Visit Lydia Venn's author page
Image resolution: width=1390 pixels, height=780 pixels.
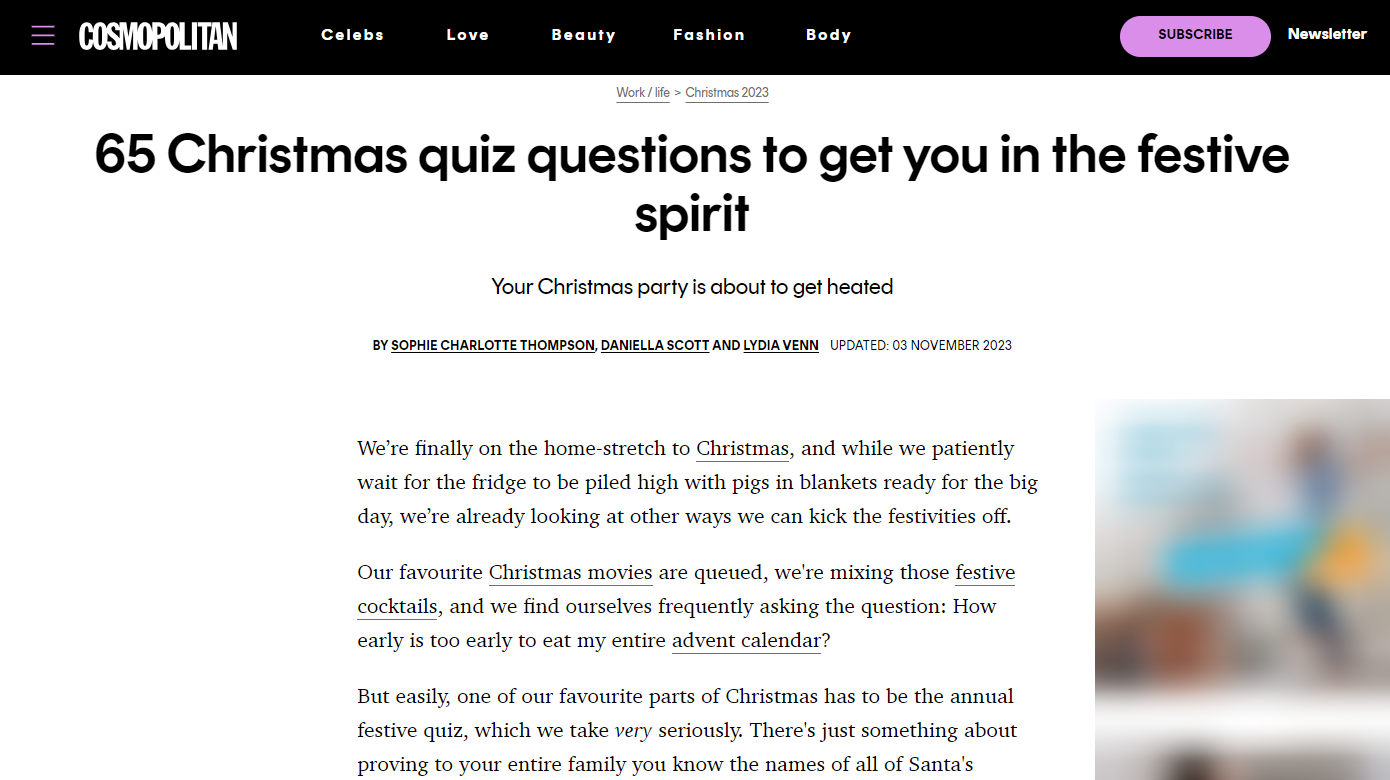[x=781, y=345]
